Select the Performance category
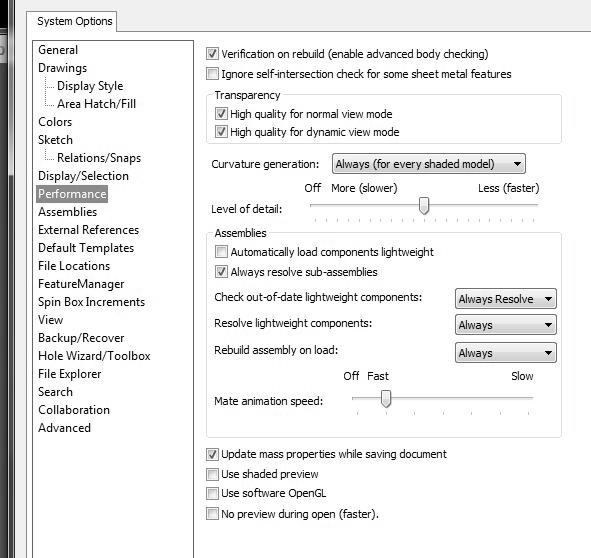The height and width of the screenshot is (558, 591). (72, 194)
